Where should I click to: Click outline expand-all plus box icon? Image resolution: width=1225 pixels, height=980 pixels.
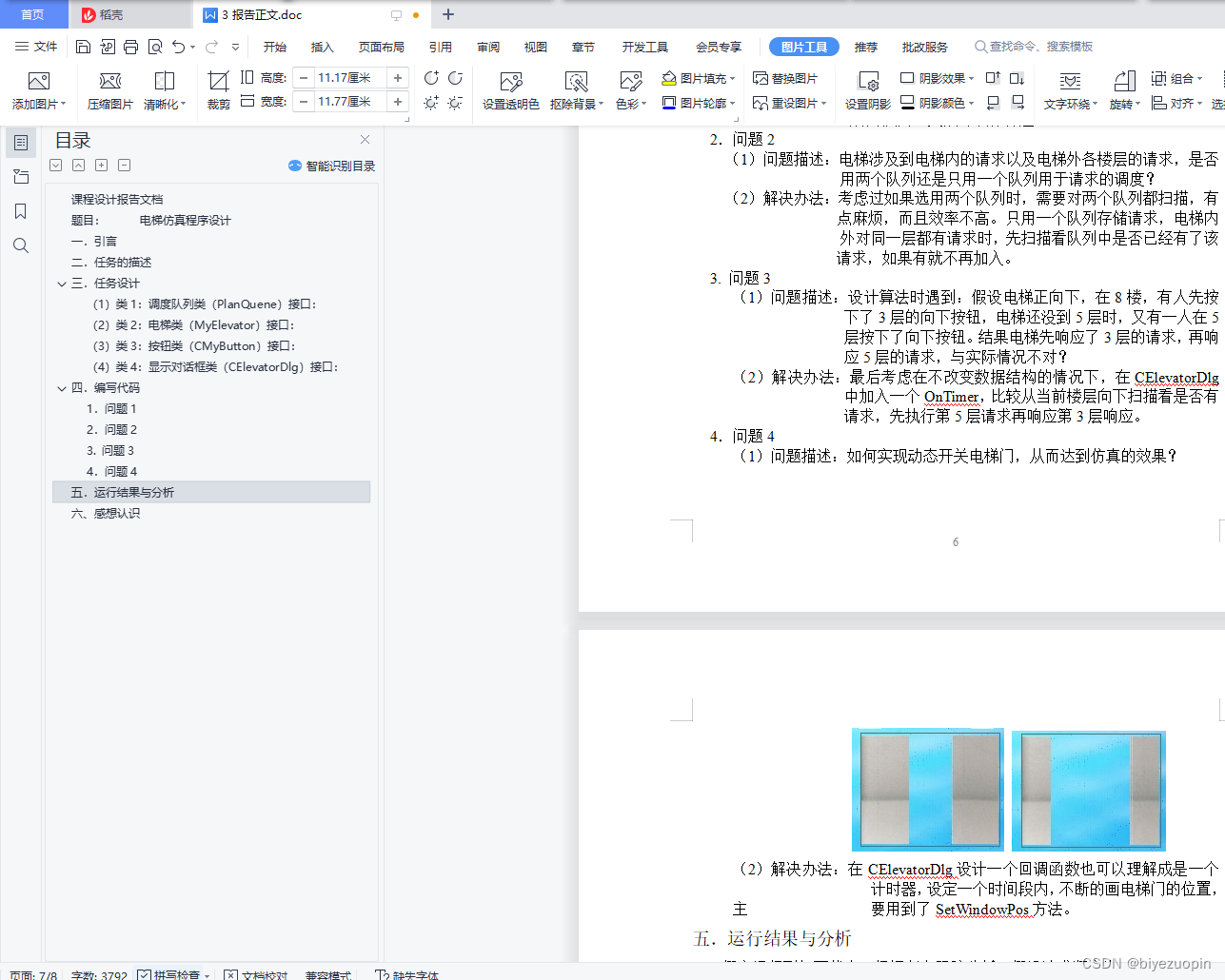point(102,165)
